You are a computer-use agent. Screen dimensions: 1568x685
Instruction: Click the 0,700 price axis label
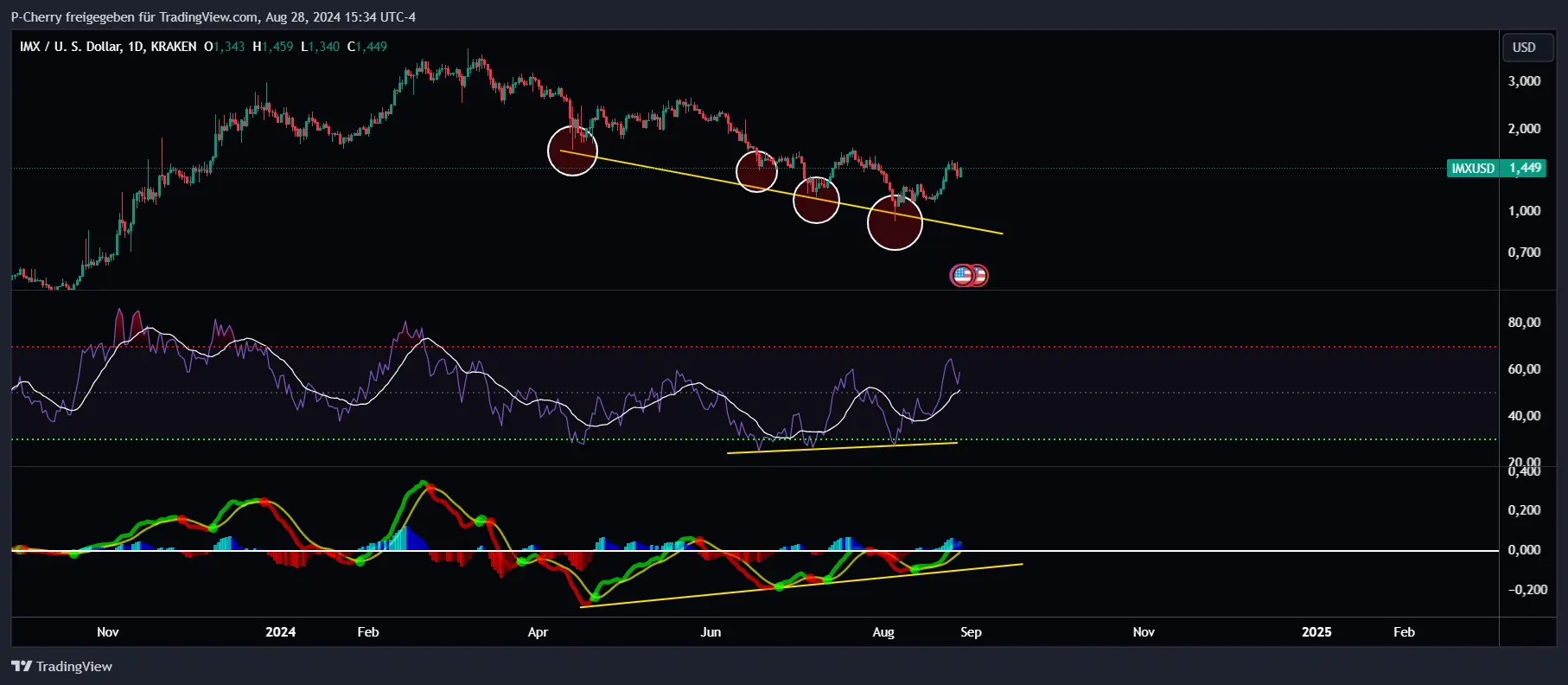1524,253
